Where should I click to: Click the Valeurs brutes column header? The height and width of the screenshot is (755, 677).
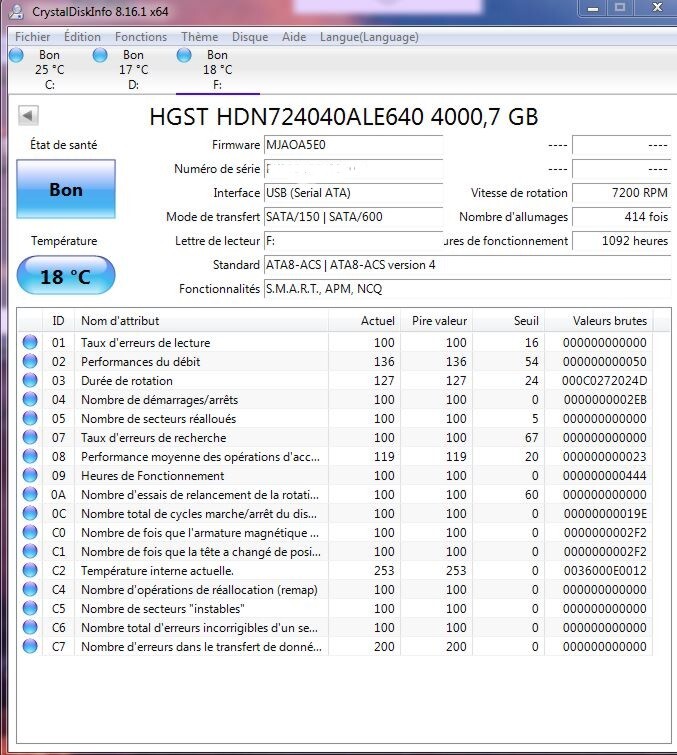click(599, 321)
